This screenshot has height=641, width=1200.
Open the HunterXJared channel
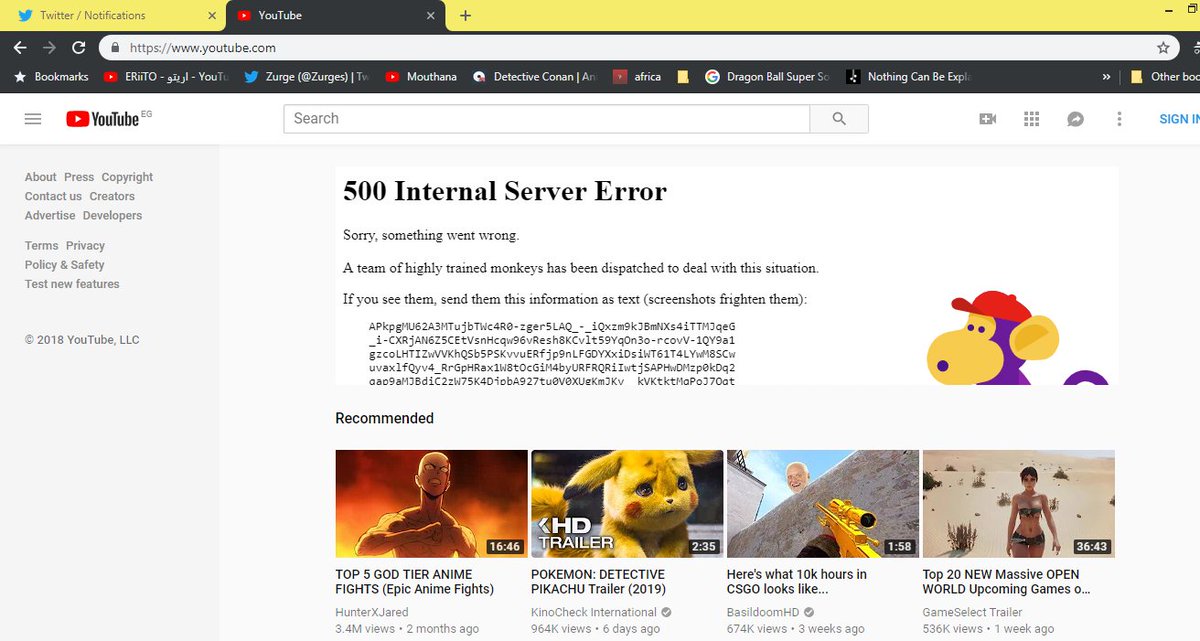(372, 612)
